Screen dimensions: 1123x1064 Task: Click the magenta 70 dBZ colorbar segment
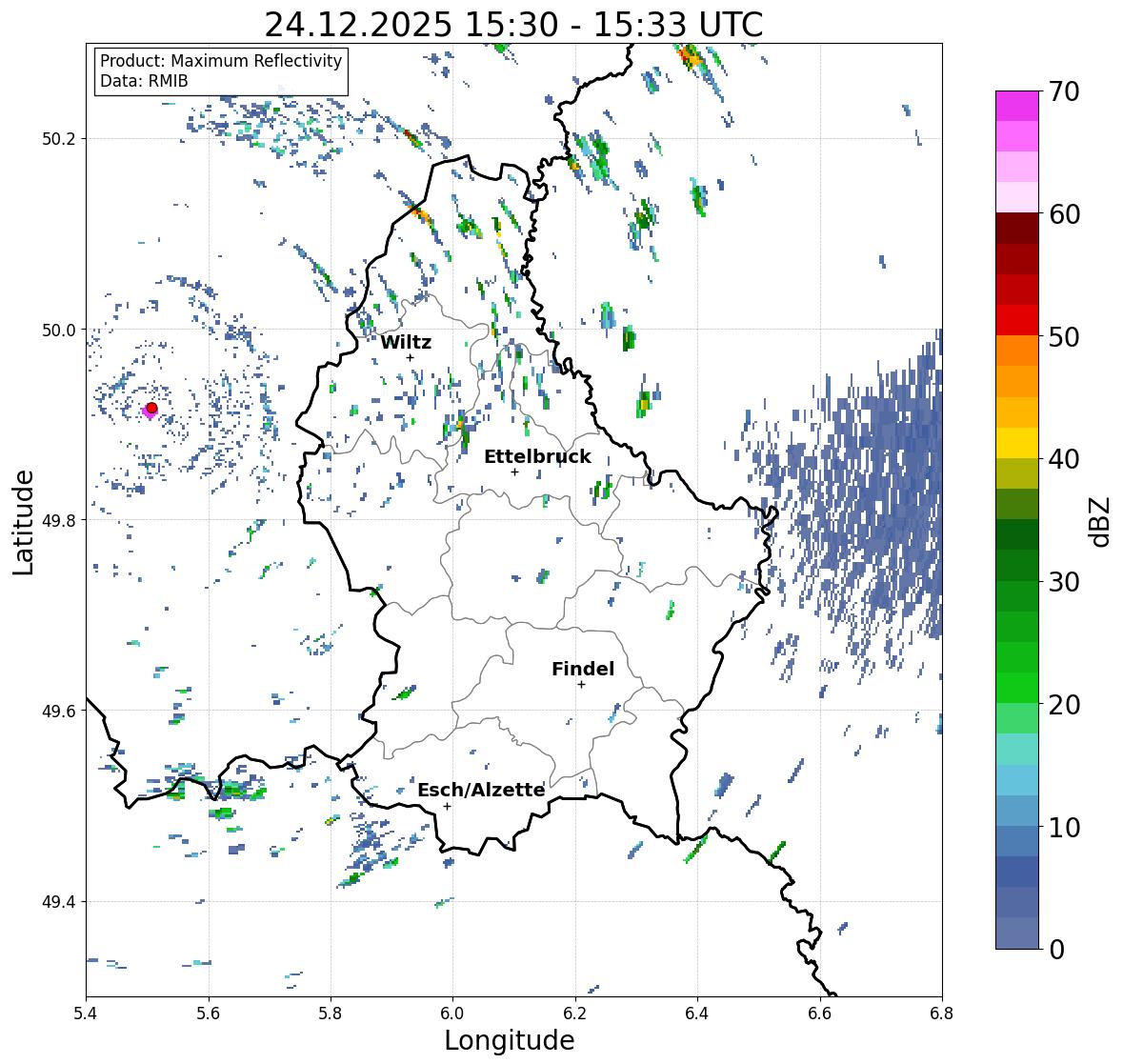pyautogui.click(x=1017, y=106)
